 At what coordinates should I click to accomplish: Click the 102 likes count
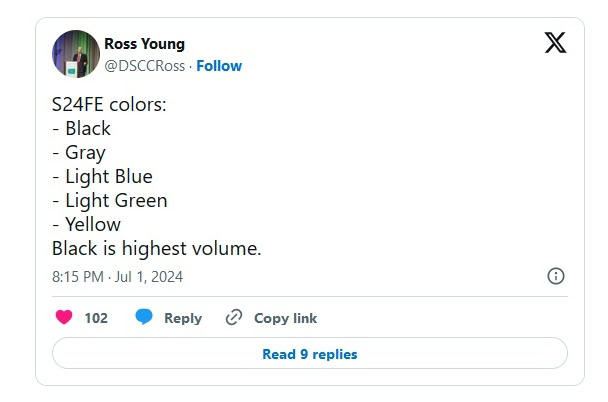[96, 318]
